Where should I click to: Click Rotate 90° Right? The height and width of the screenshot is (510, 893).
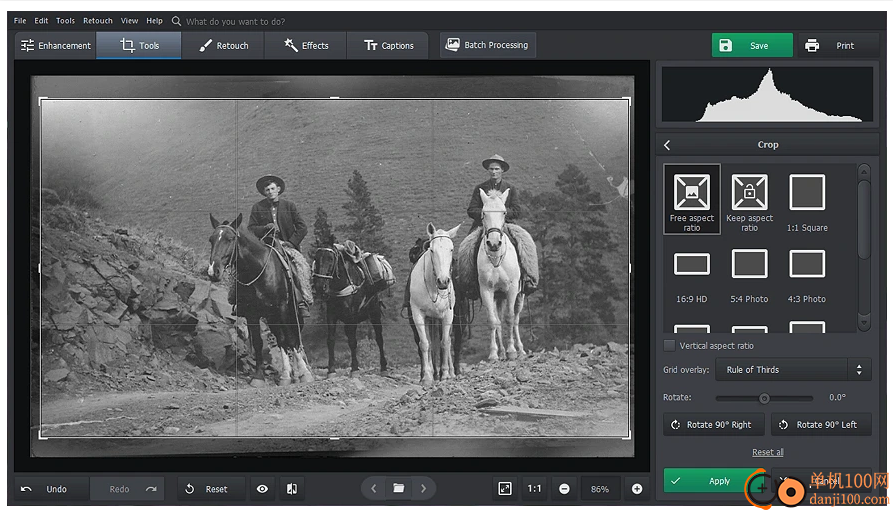click(714, 425)
